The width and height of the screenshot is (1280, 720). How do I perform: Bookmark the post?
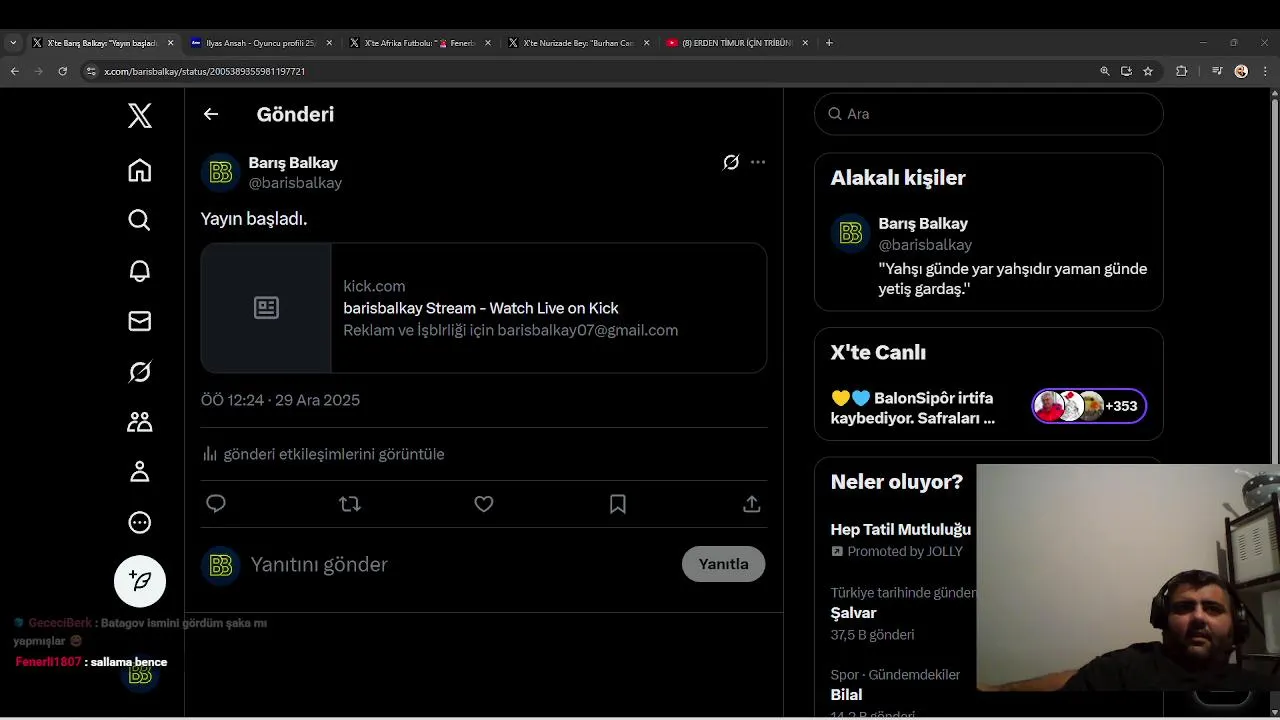(618, 504)
